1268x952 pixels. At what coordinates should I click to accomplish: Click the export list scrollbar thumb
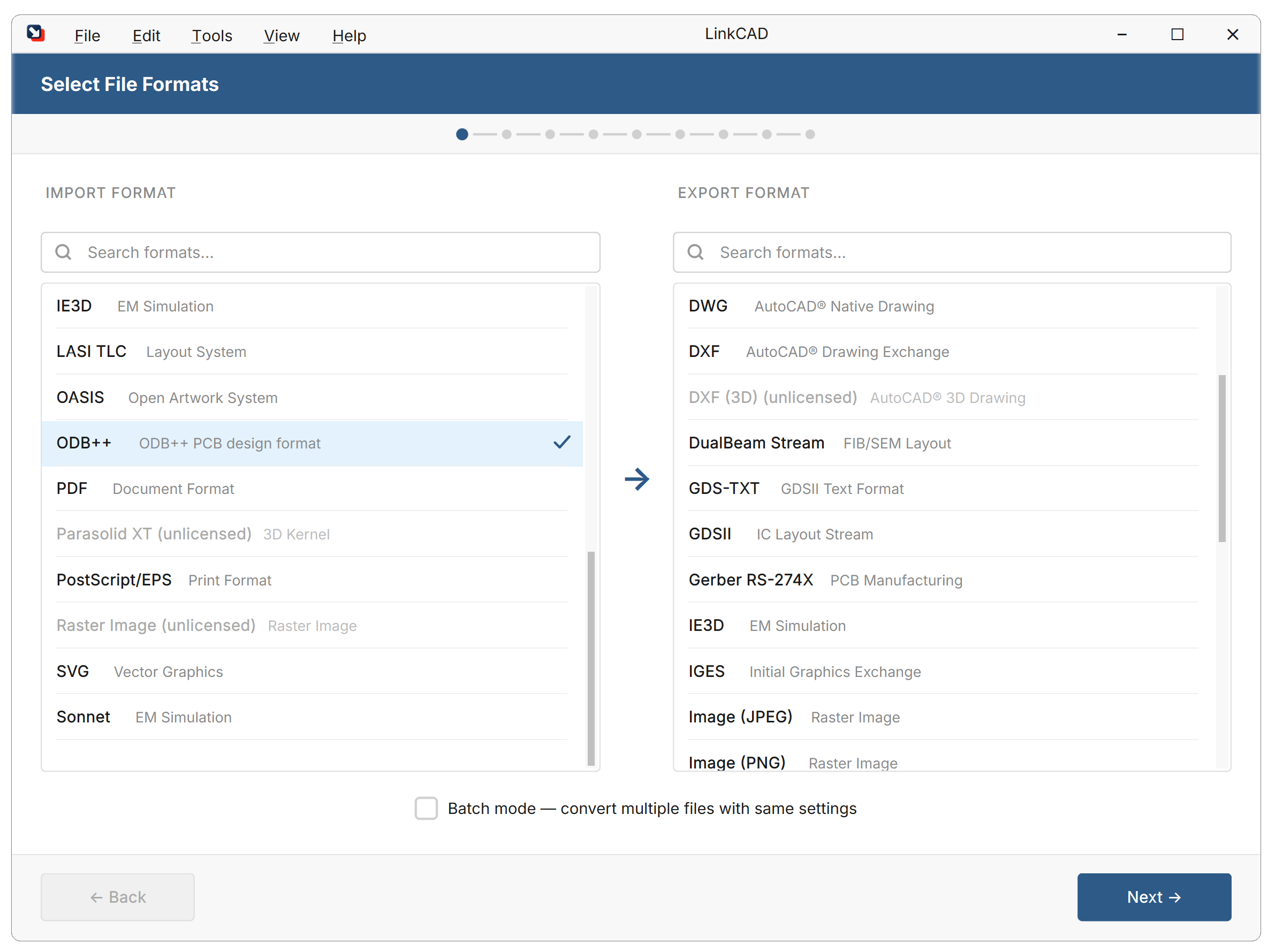click(x=1222, y=459)
